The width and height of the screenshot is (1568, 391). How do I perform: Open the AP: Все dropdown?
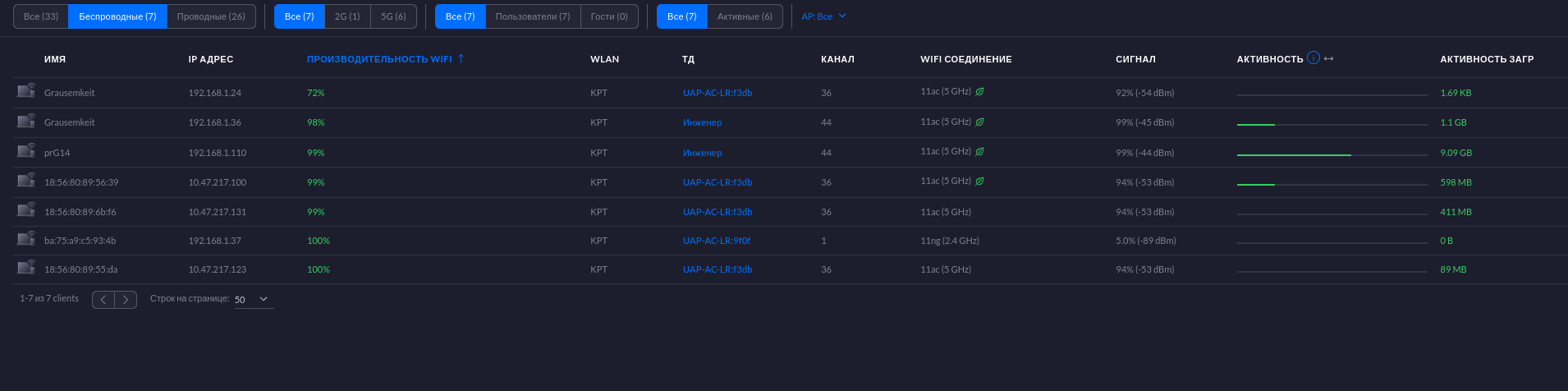[823, 16]
